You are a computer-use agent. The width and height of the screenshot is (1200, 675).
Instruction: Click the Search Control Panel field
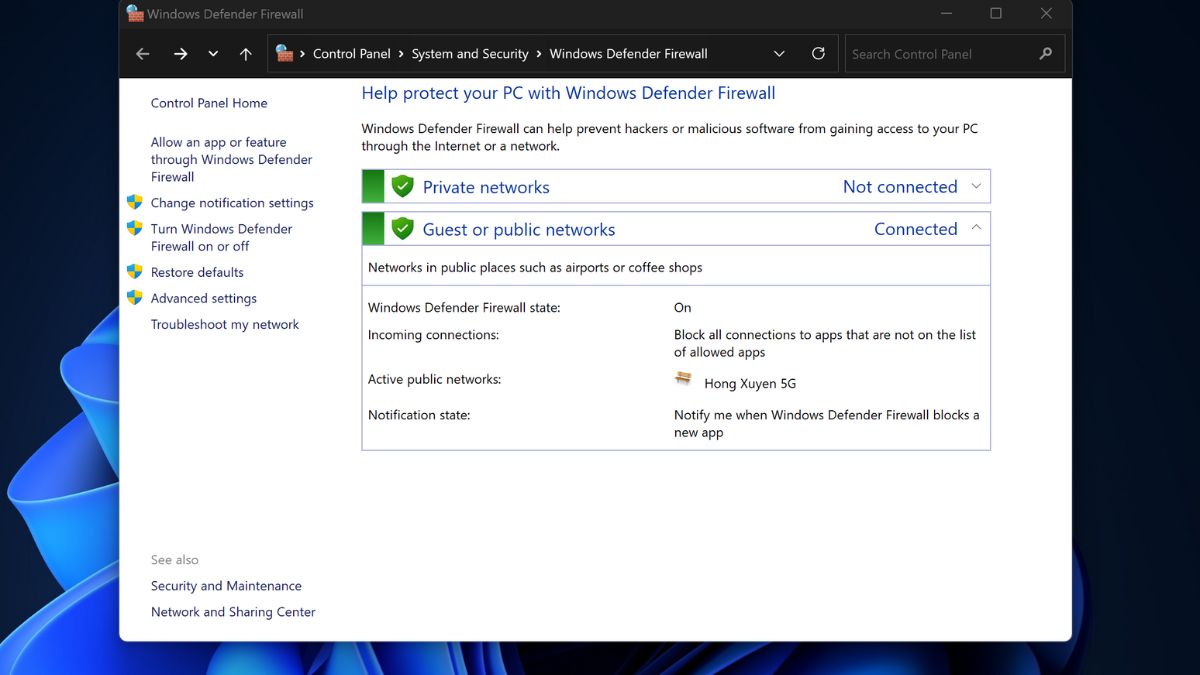point(955,54)
